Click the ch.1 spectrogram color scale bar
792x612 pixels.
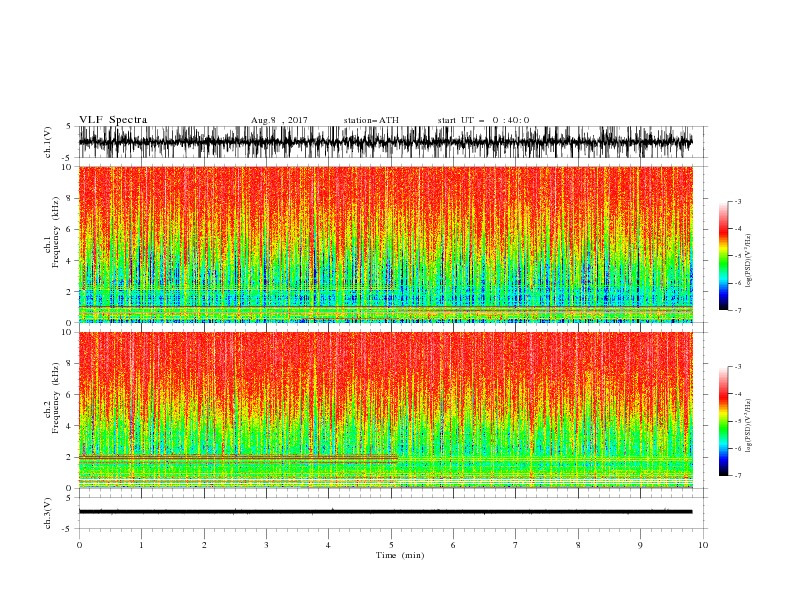click(x=723, y=256)
